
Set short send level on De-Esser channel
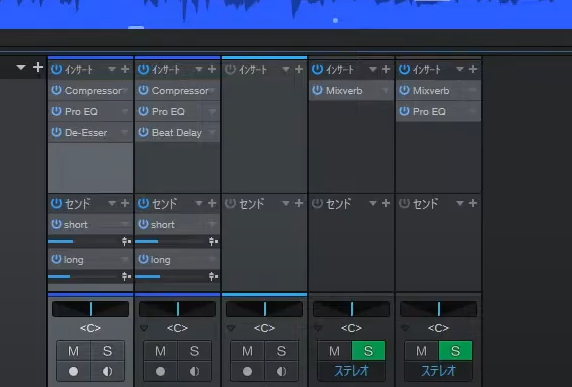coord(84,241)
